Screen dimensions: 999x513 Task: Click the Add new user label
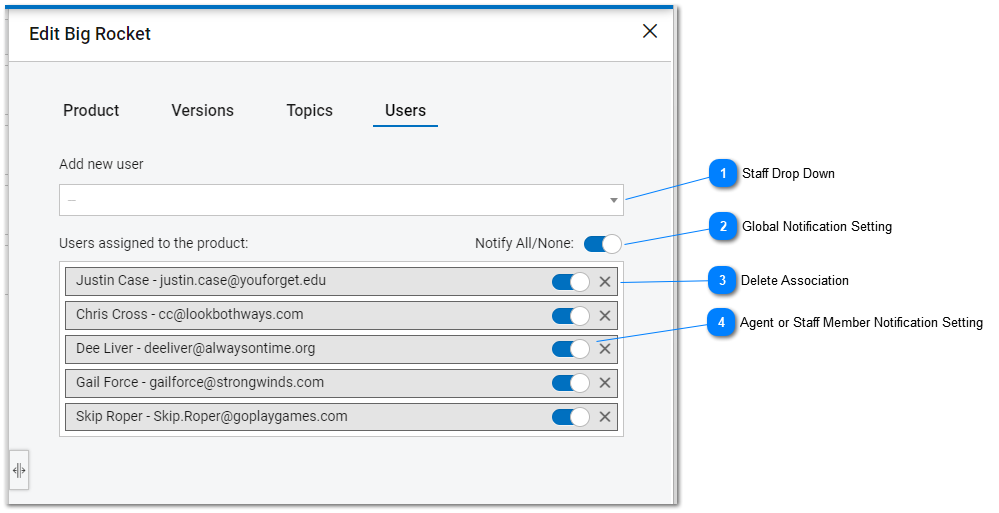coord(101,164)
